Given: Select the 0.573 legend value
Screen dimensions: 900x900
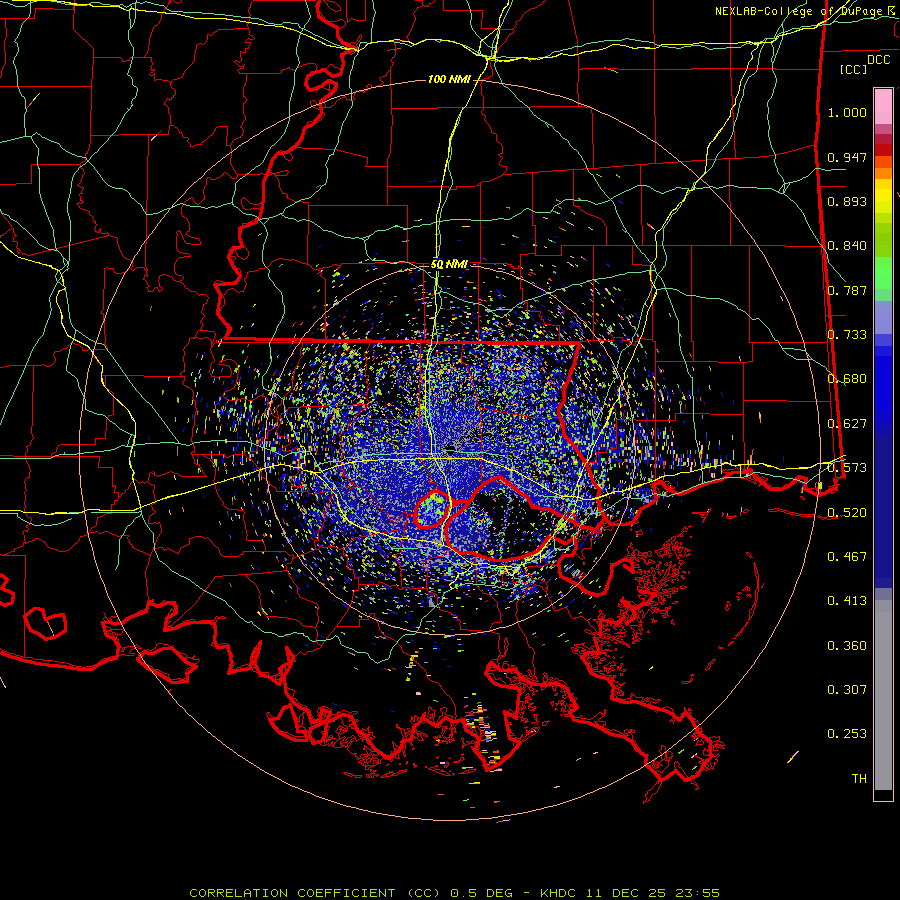Looking at the screenshot, I should pos(847,468).
